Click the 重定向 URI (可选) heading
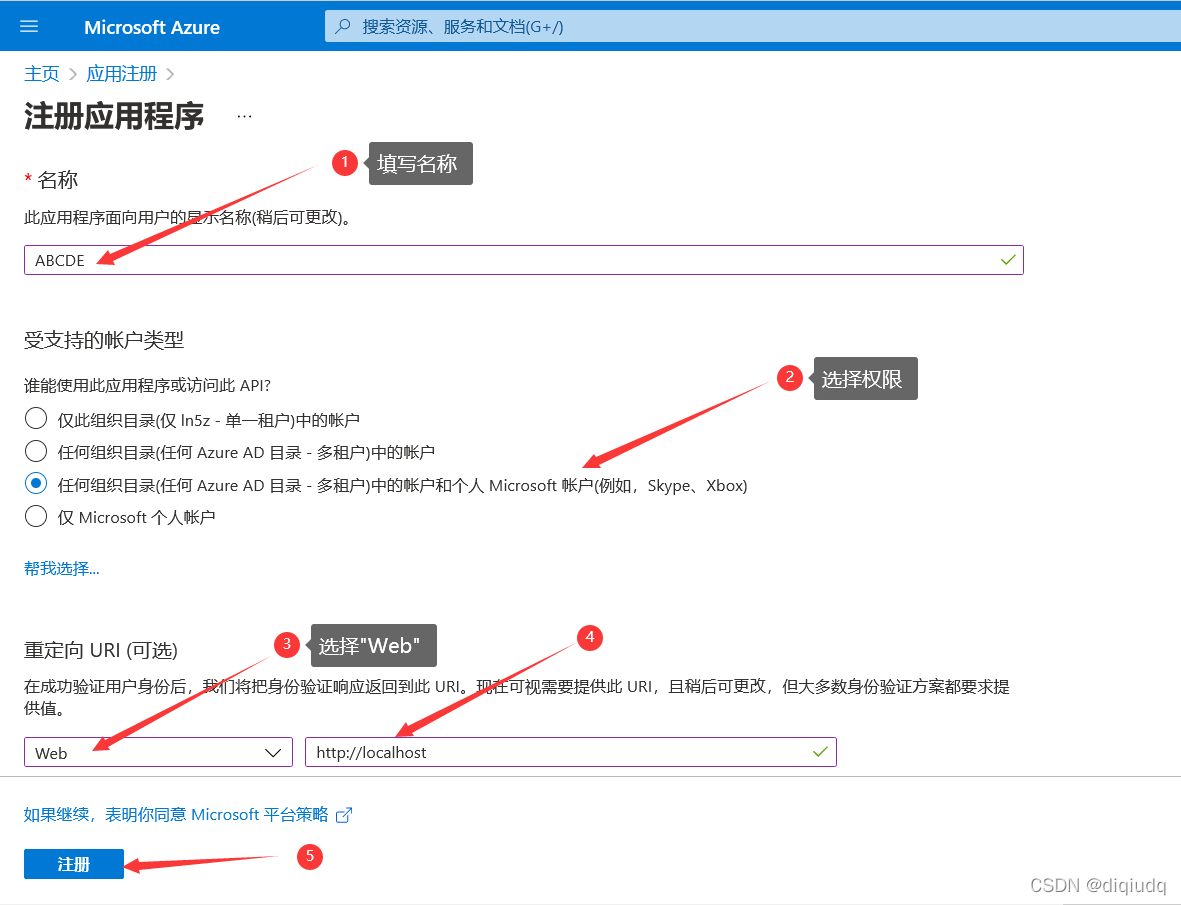The width and height of the screenshot is (1181, 905). (101, 650)
